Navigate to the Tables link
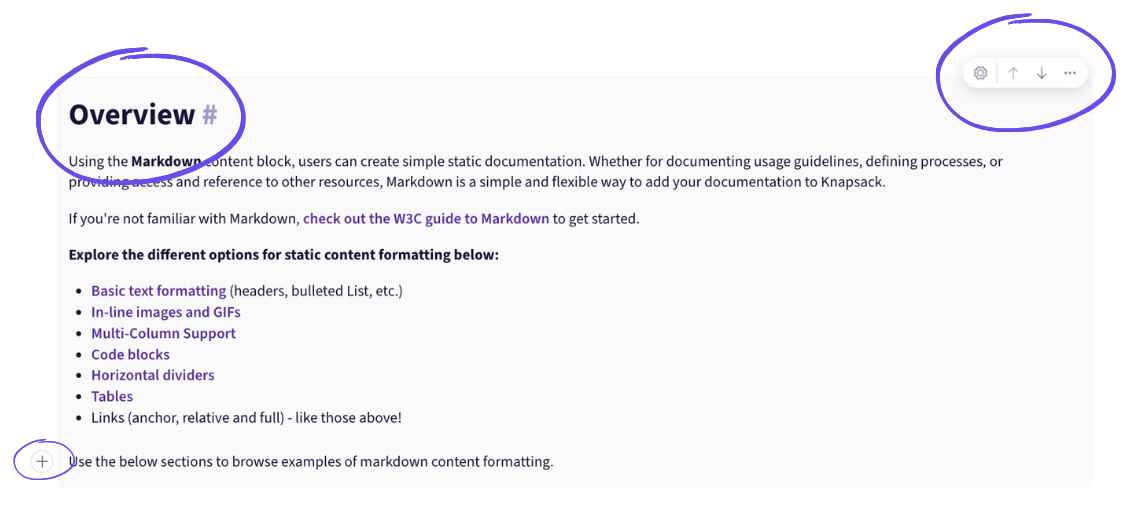The width and height of the screenshot is (1130, 515). pos(112,396)
